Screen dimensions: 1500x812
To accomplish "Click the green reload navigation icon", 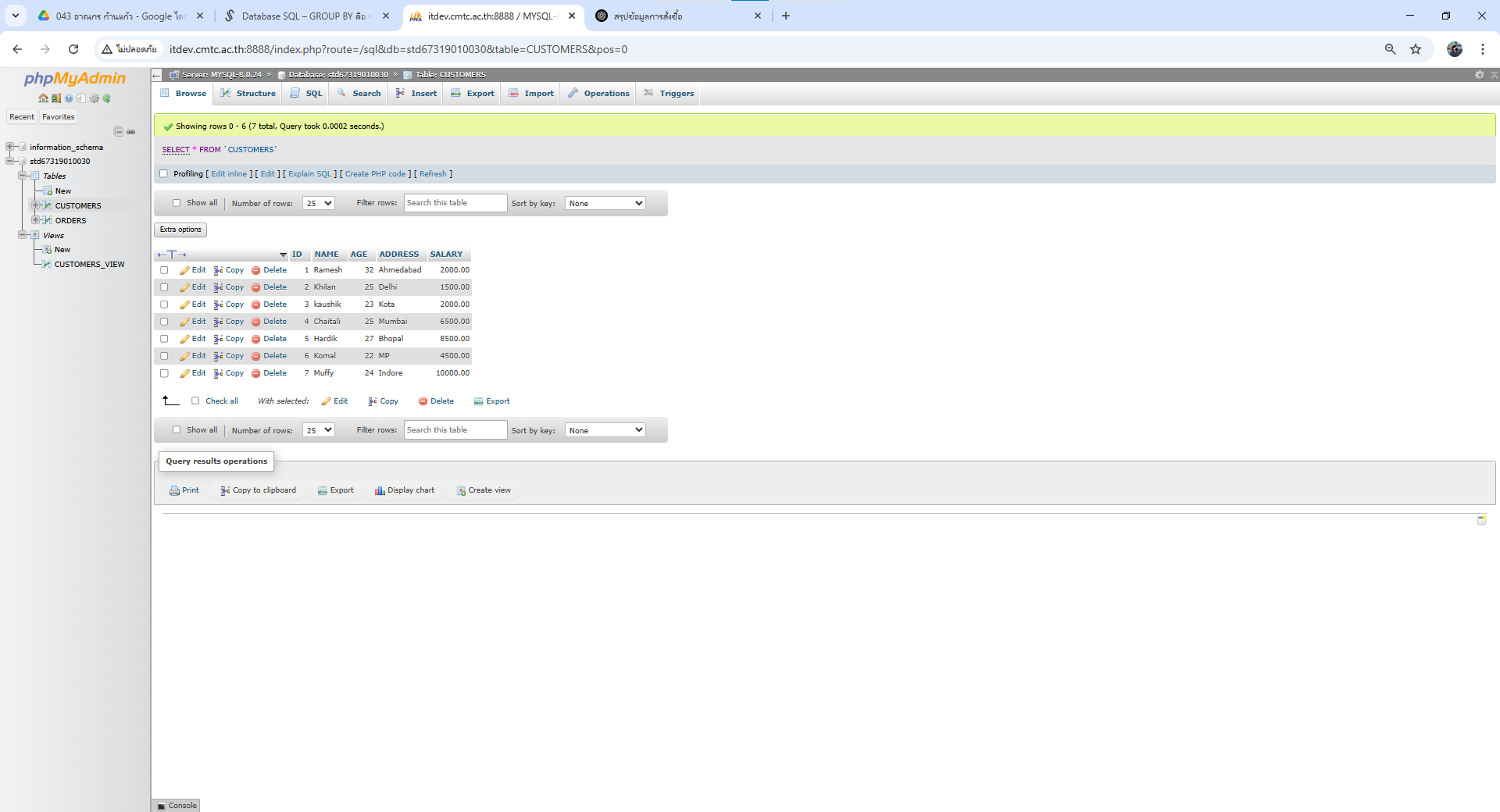I will point(107,98).
